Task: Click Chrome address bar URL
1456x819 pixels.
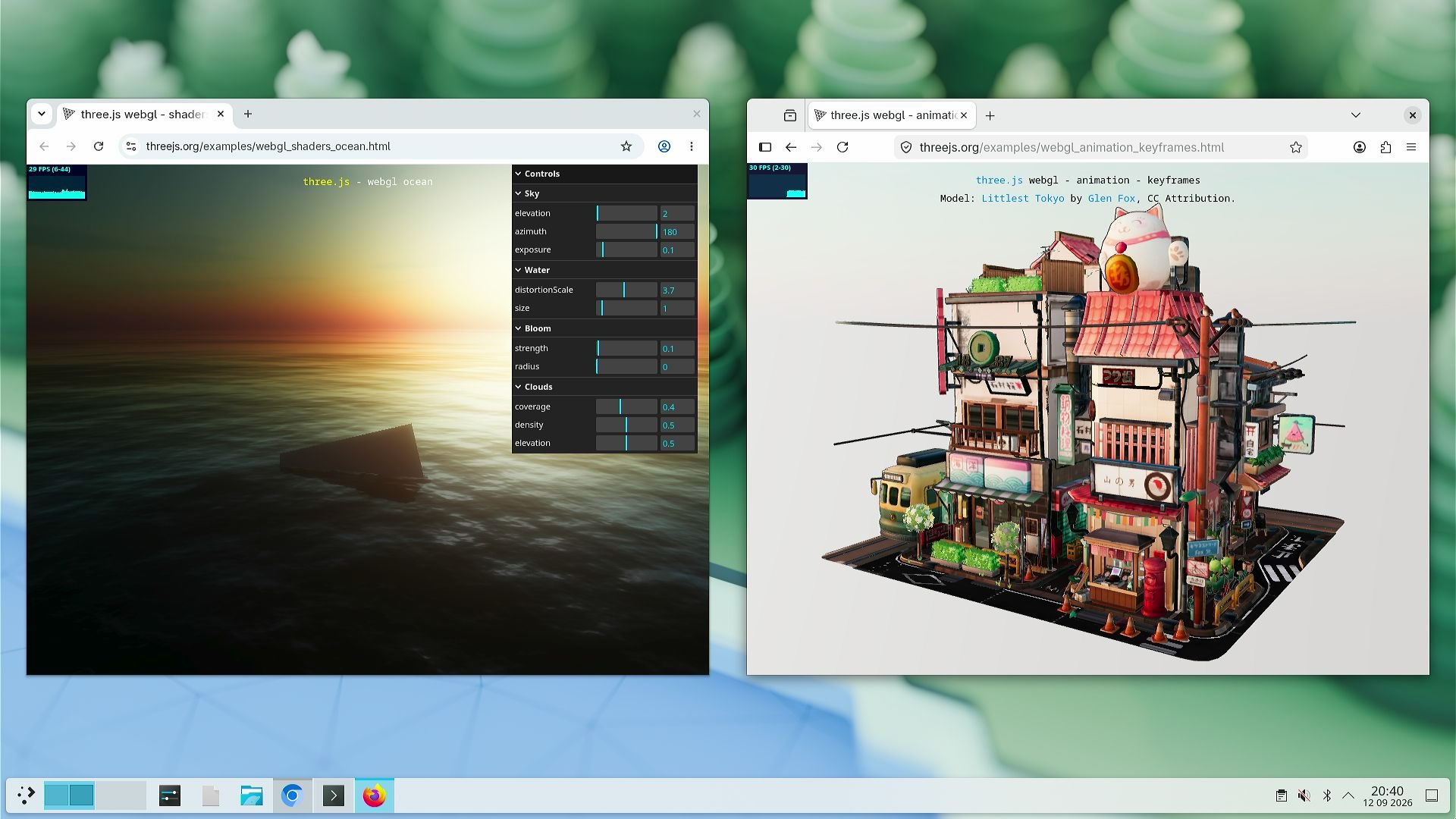Action: click(268, 146)
